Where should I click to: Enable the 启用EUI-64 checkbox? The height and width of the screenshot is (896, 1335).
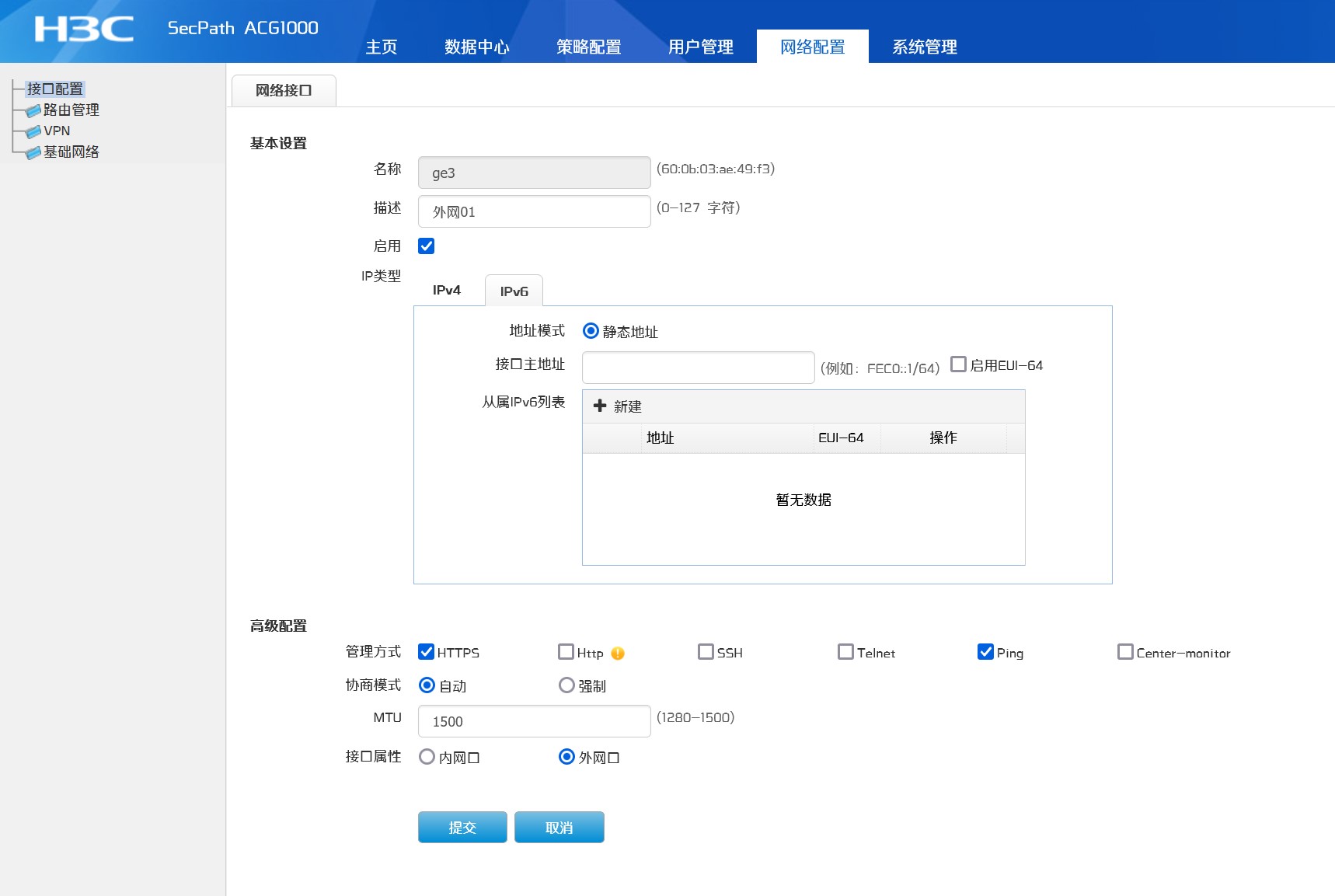[x=959, y=364]
